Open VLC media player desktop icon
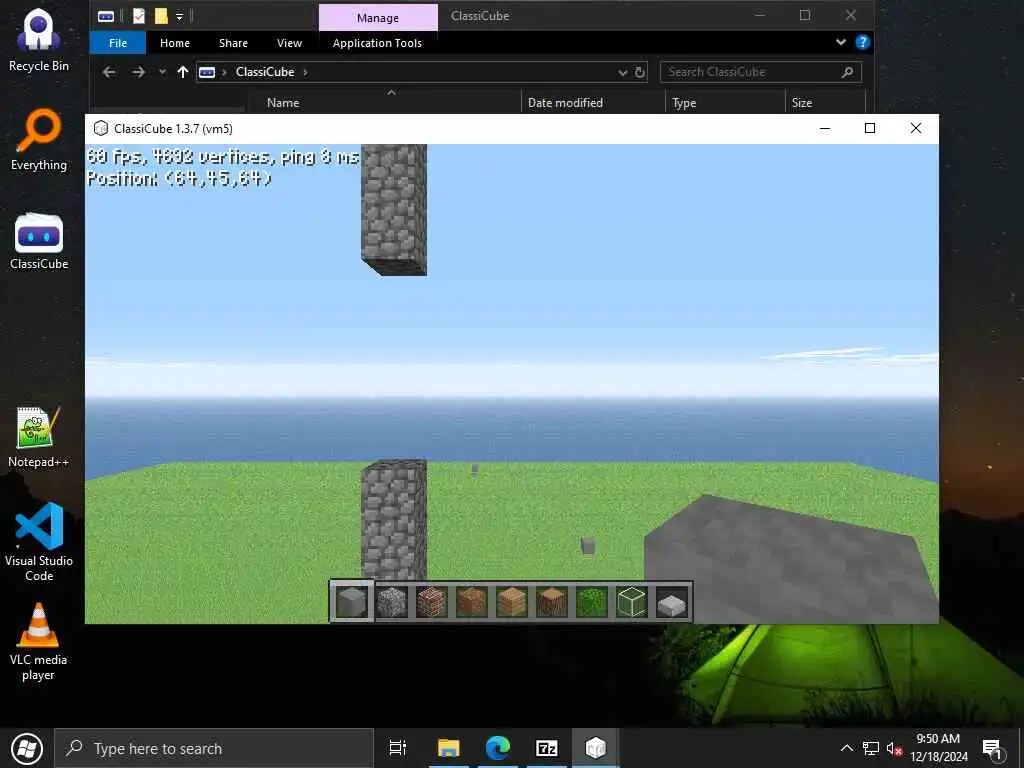Viewport: 1024px width, 768px height. tap(39, 642)
